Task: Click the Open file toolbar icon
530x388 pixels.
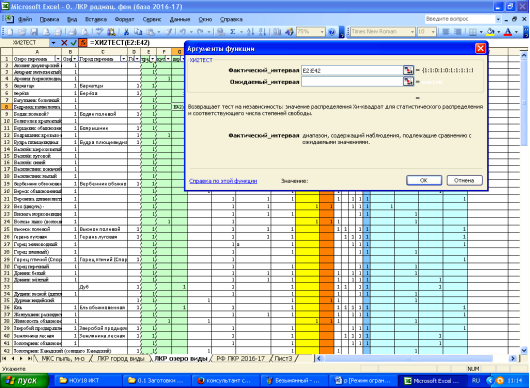Action: click(22, 32)
